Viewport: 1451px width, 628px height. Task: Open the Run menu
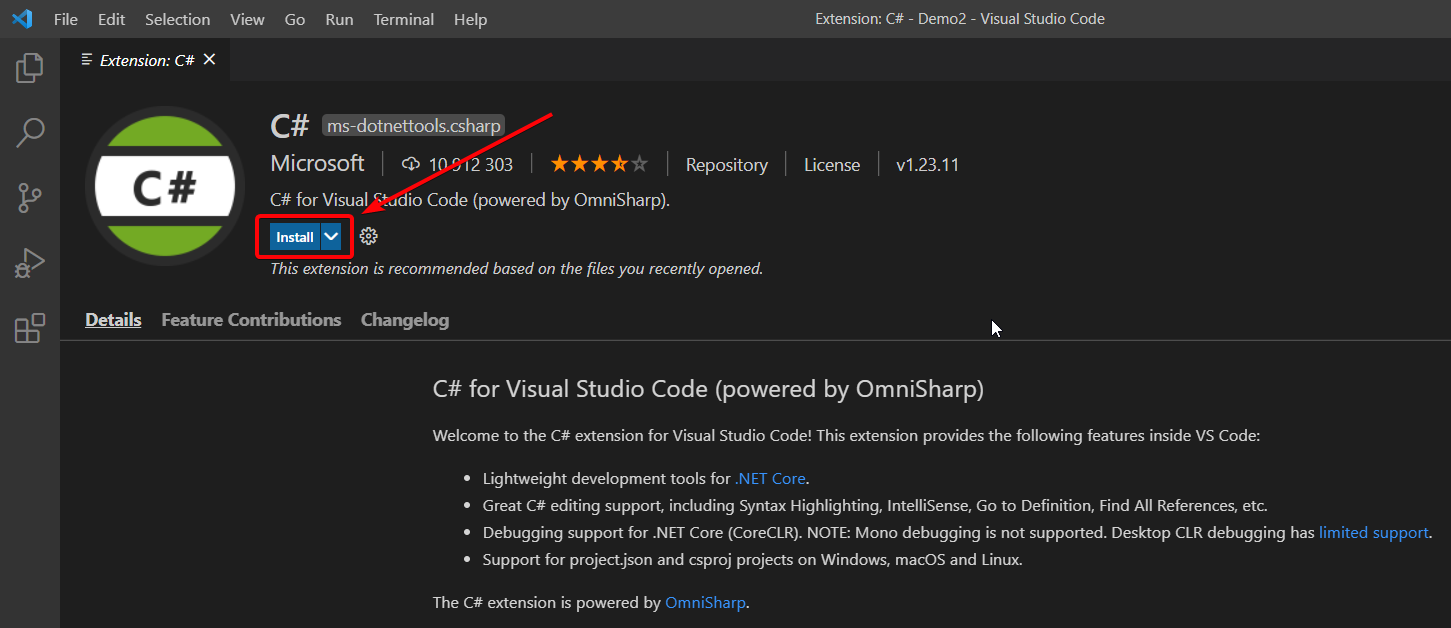click(339, 18)
